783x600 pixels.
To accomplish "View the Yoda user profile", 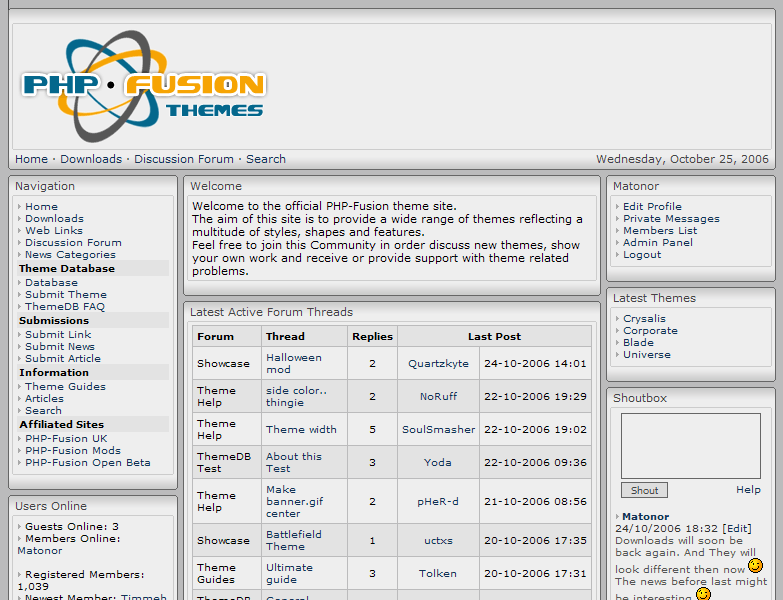I will click(438, 462).
